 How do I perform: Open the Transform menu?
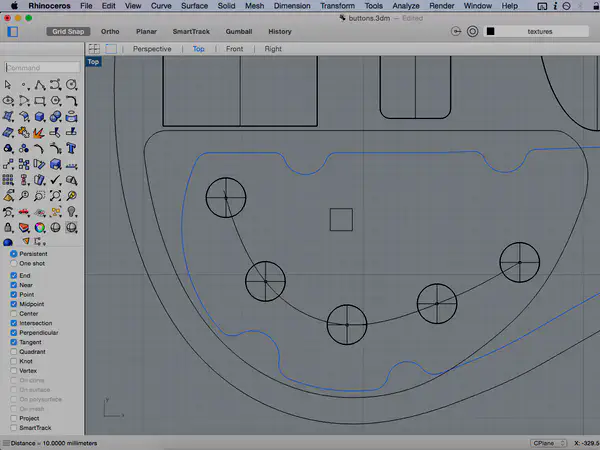tap(337, 6)
